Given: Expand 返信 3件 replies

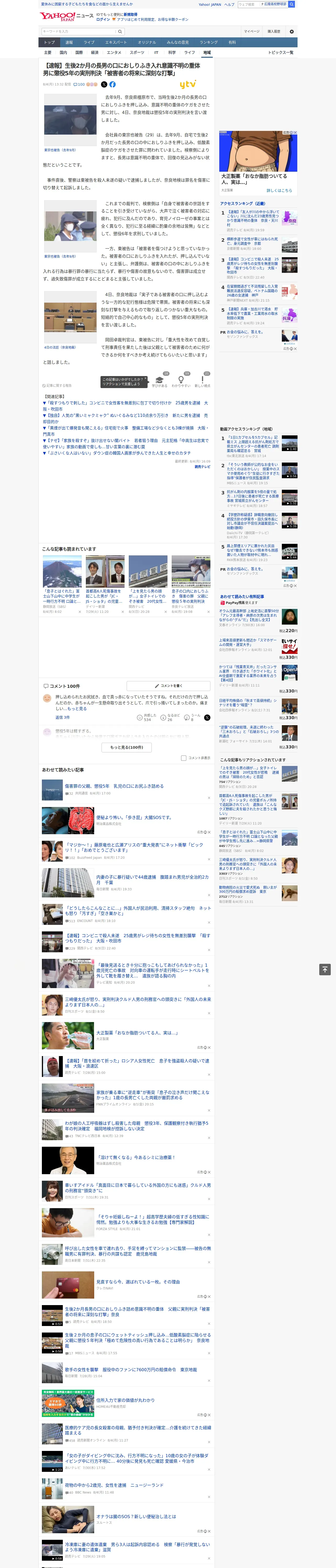Looking at the screenshot, I should [62, 717].
